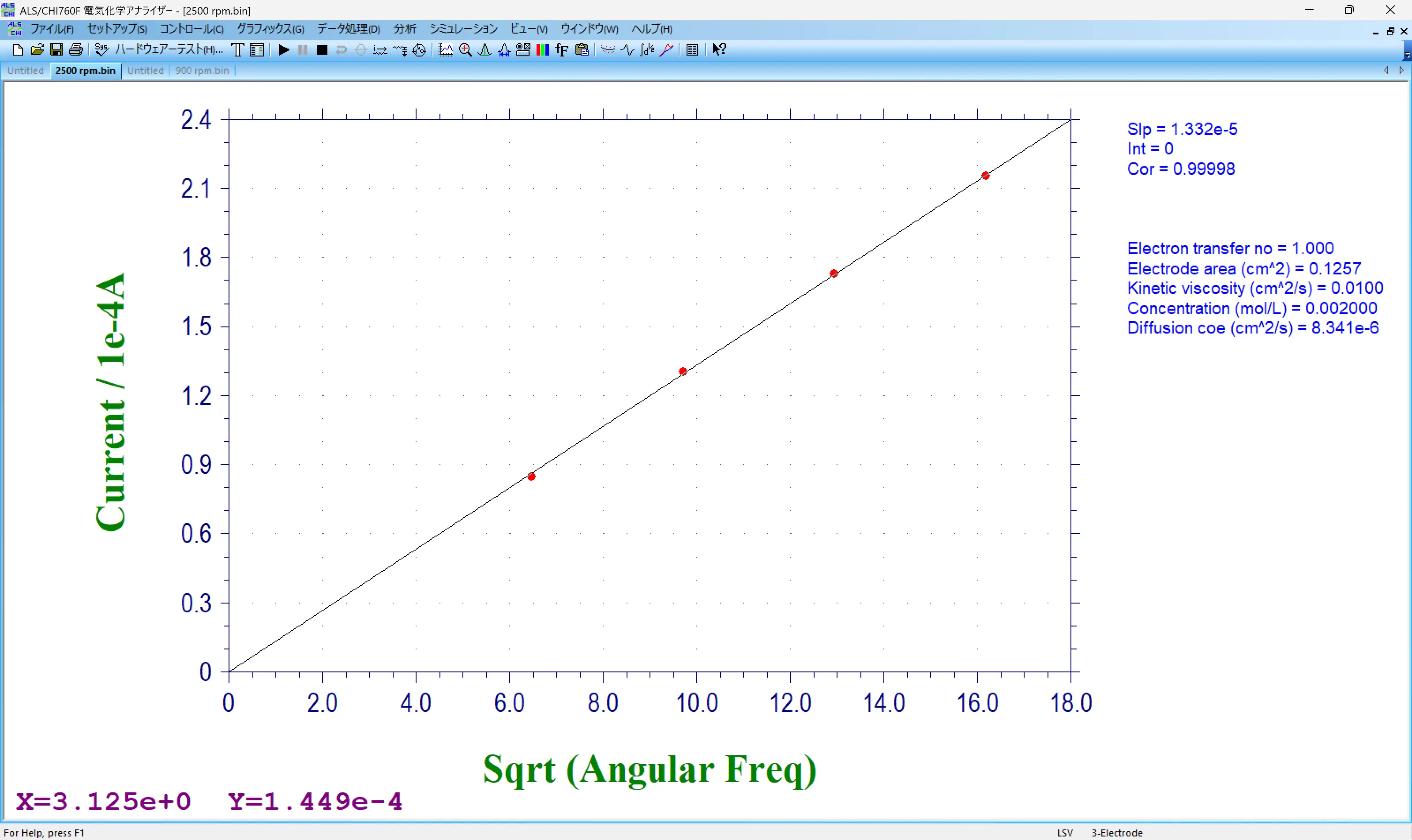Click the Copy to clipboard icon
The image size is (1412, 840).
[582, 50]
